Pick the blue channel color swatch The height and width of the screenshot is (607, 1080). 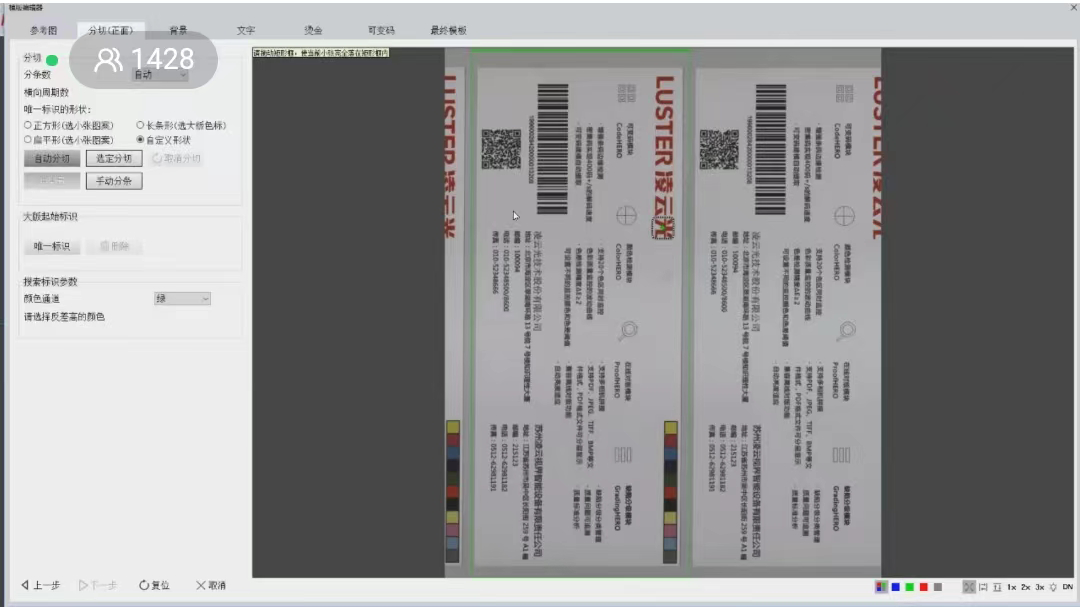[896, 587]
